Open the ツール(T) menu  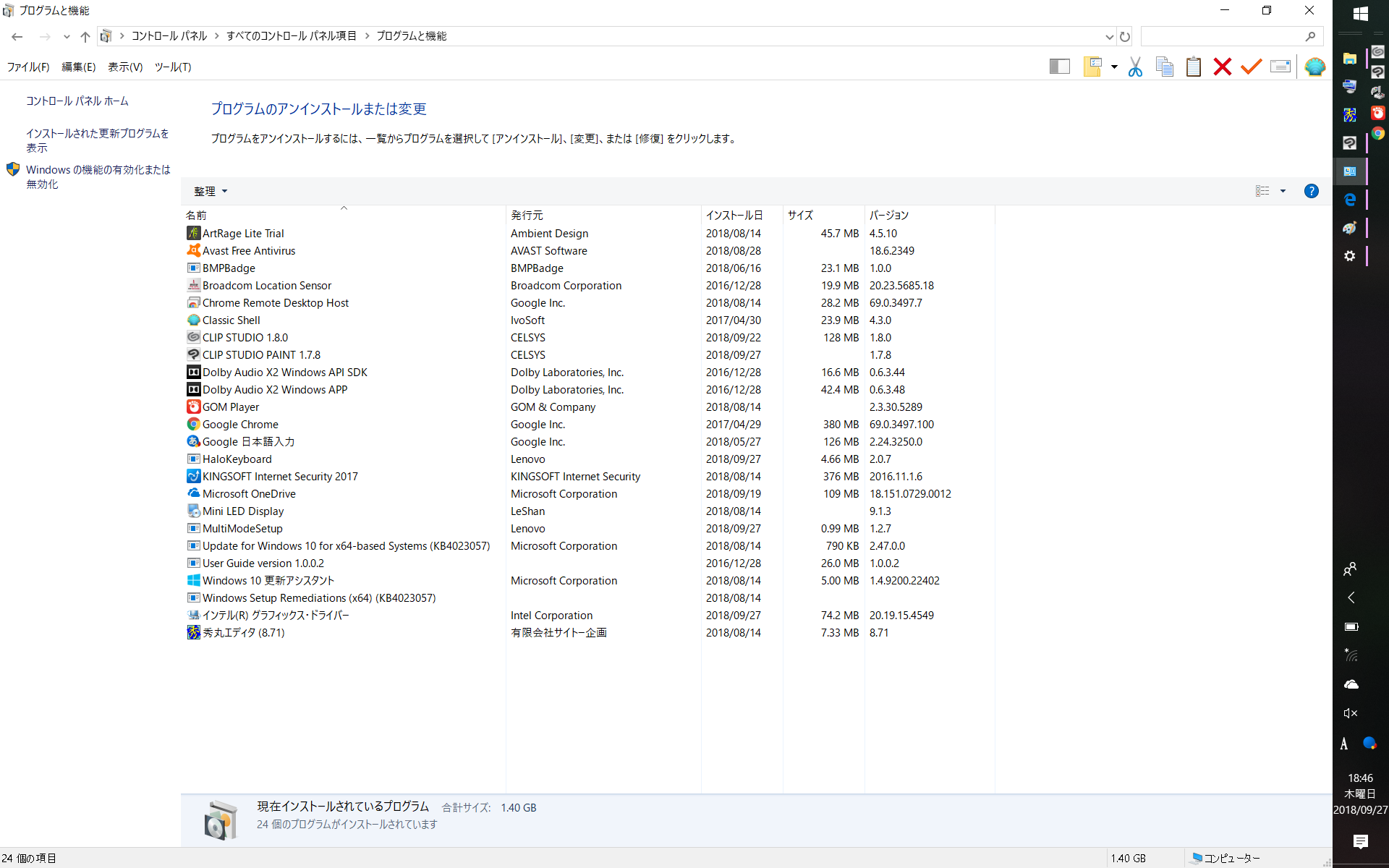click(x=172, y=67)
